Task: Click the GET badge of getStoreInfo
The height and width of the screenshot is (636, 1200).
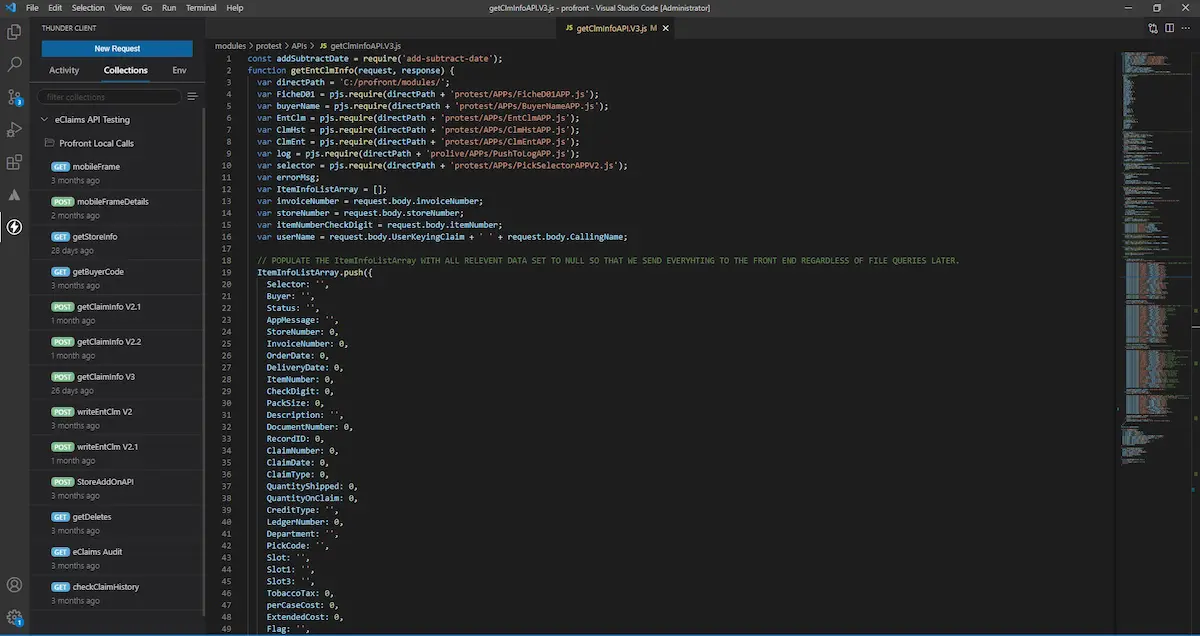Action: pyautogui.click(x=60, y=237)
